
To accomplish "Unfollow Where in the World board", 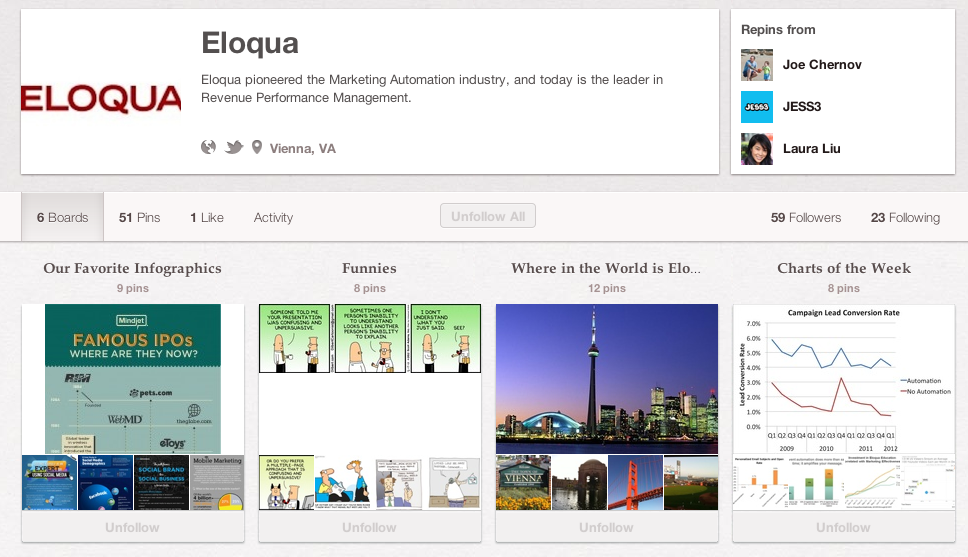I will (607, 527).
